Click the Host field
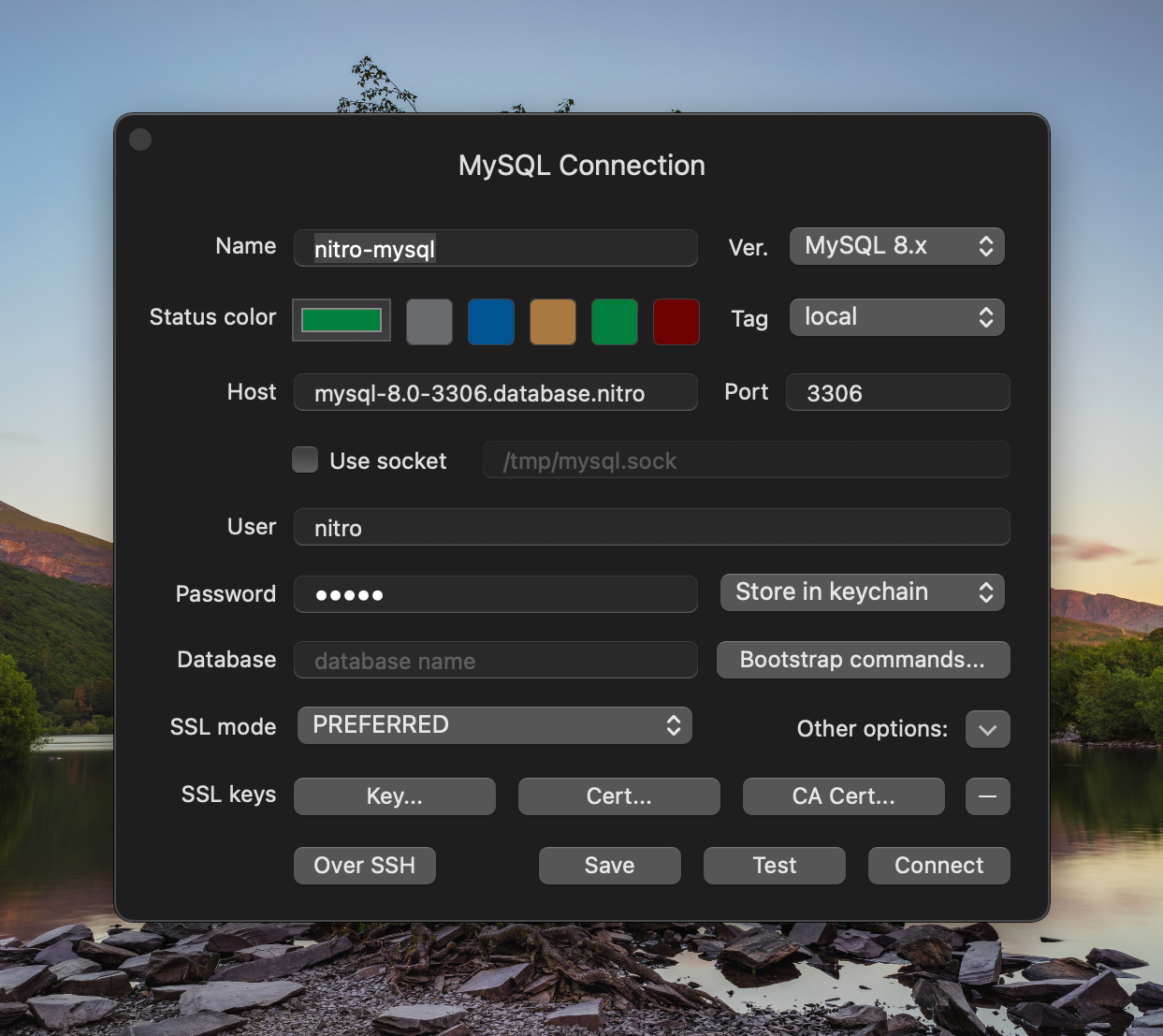 click(496, 393)
